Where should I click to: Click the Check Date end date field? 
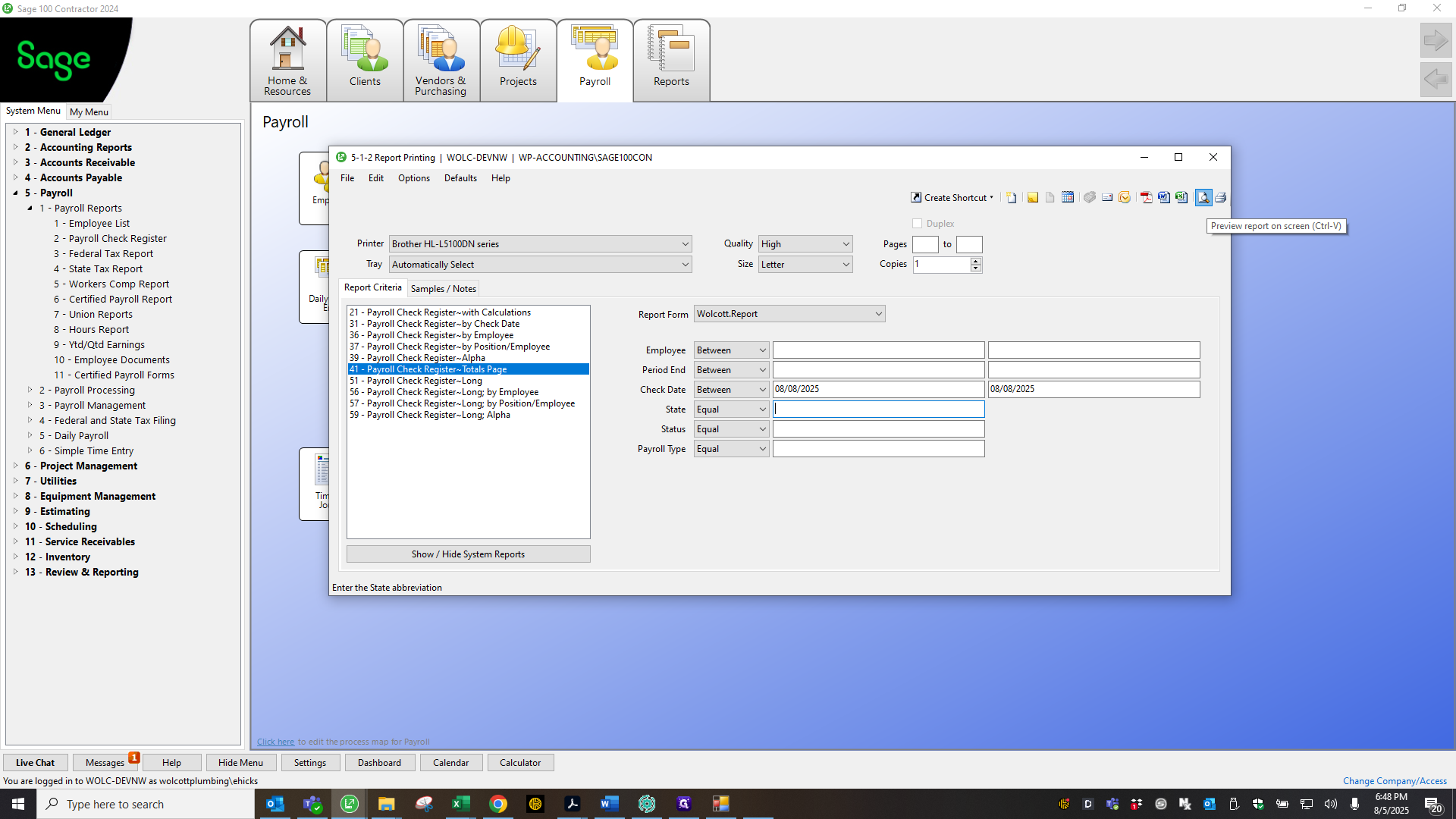pos(1094,389)
